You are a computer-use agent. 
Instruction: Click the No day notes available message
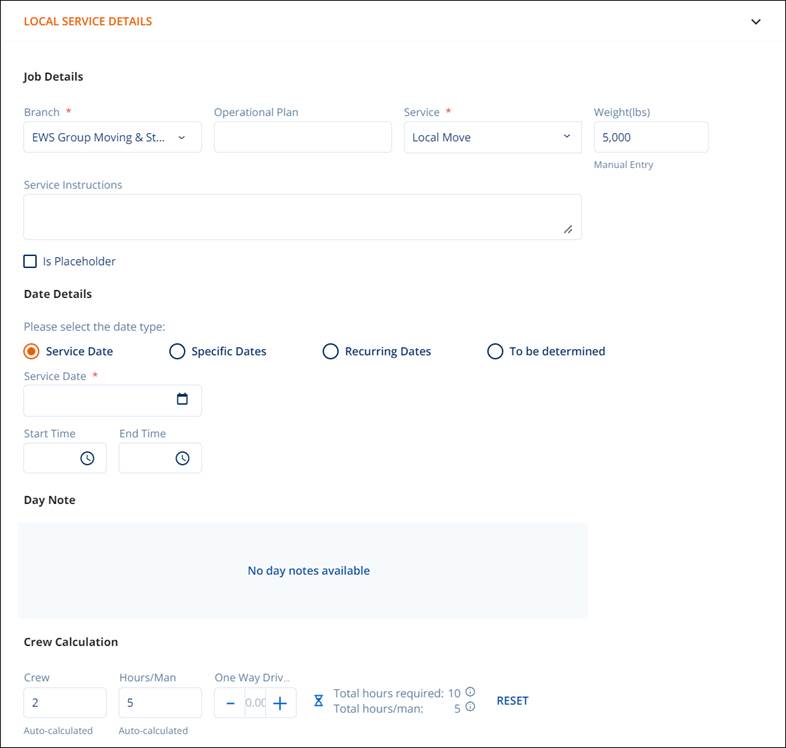click(x=308, y=571)
